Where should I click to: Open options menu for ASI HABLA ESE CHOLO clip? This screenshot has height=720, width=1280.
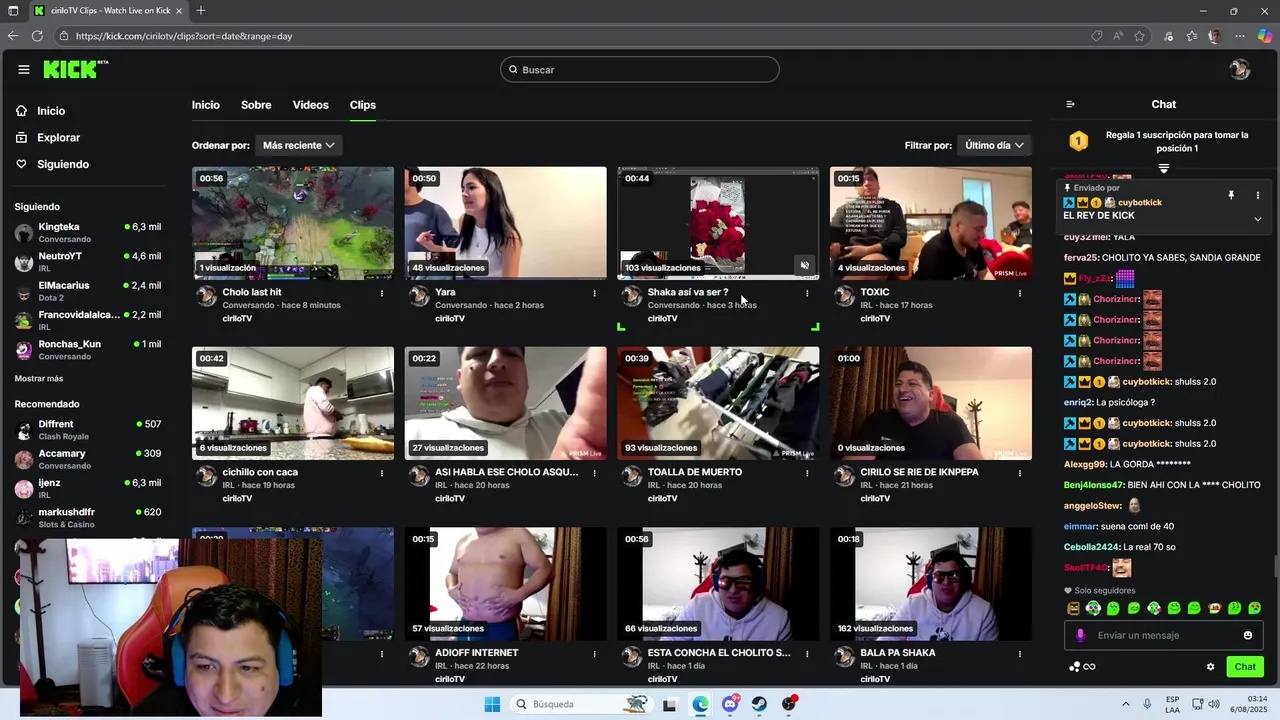[594, 473]
